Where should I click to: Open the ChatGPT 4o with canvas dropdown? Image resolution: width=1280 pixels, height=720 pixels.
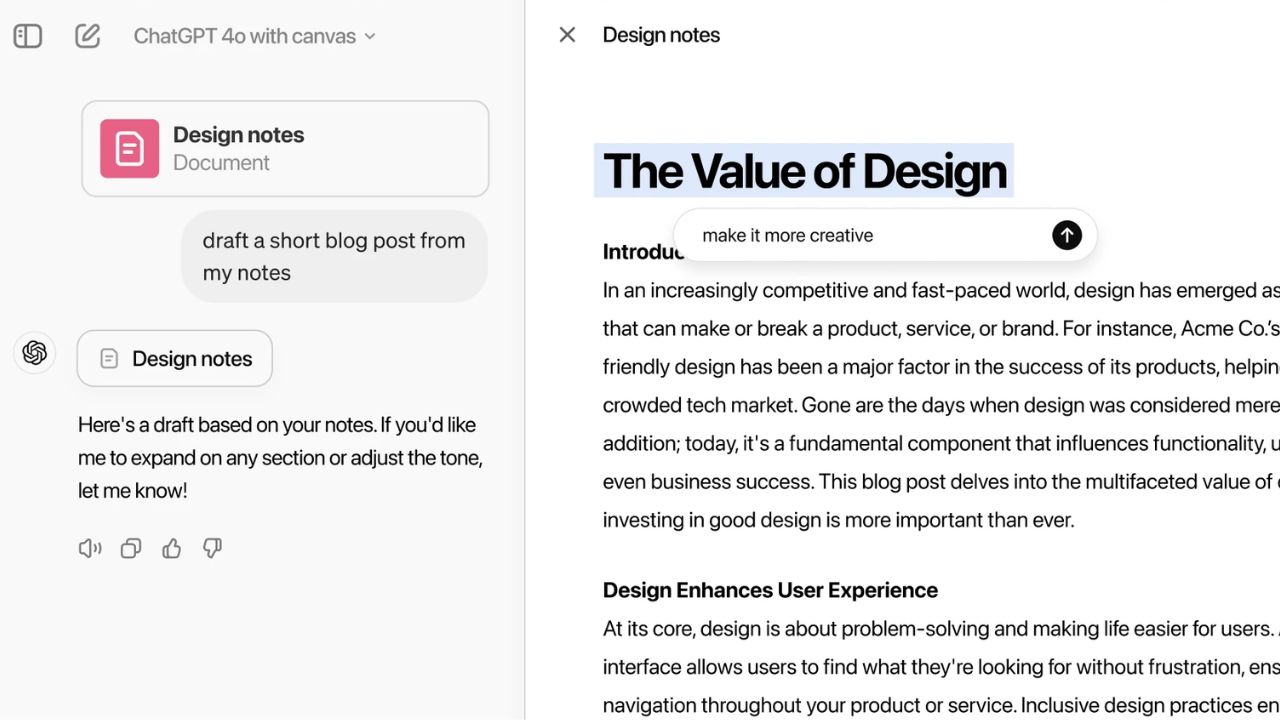254,36
